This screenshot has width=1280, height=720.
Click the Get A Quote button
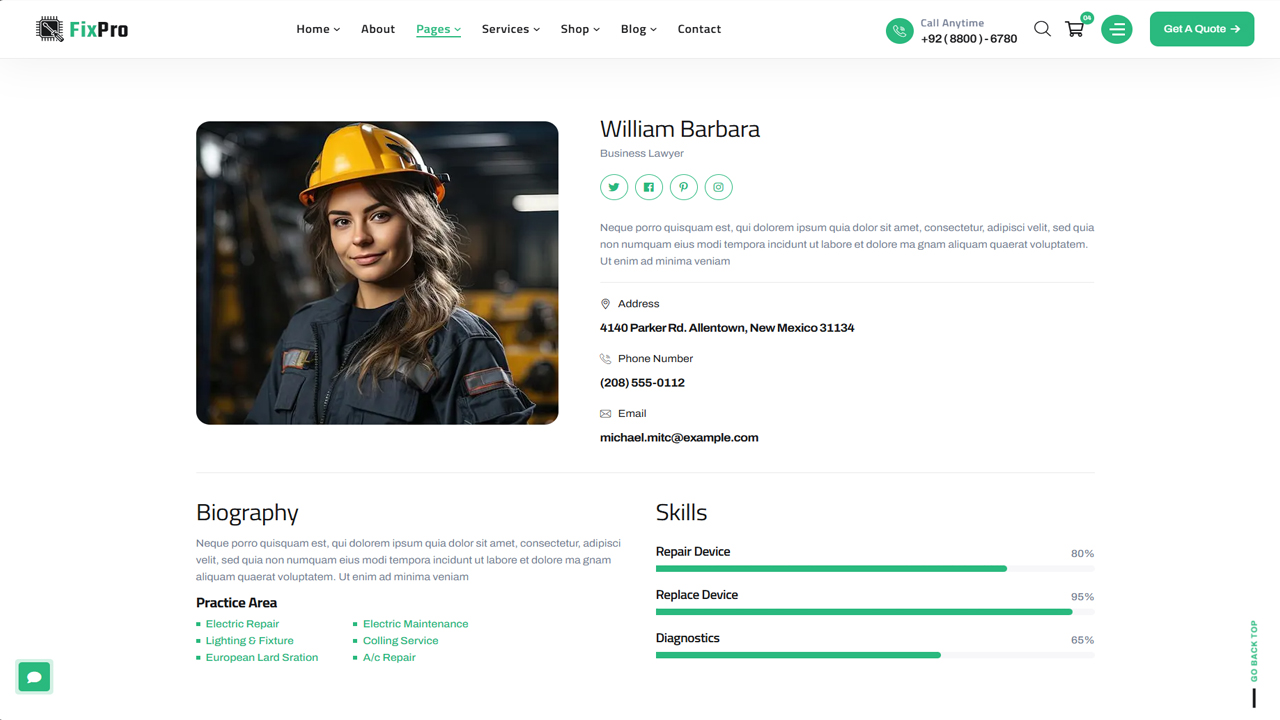tap(1202, 29)
